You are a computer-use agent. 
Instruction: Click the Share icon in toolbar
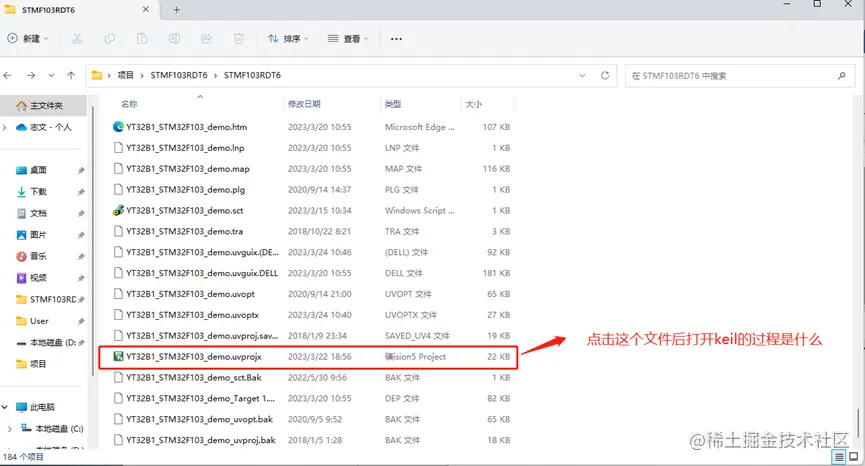pyautogui.click(x=206, y=39)
